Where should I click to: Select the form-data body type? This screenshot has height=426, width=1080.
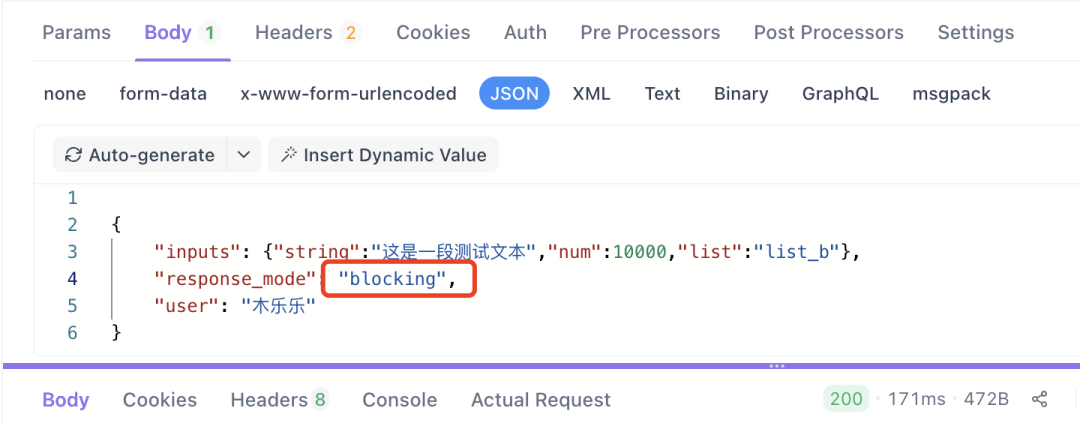pyautogui.click(x=163, y=94)
